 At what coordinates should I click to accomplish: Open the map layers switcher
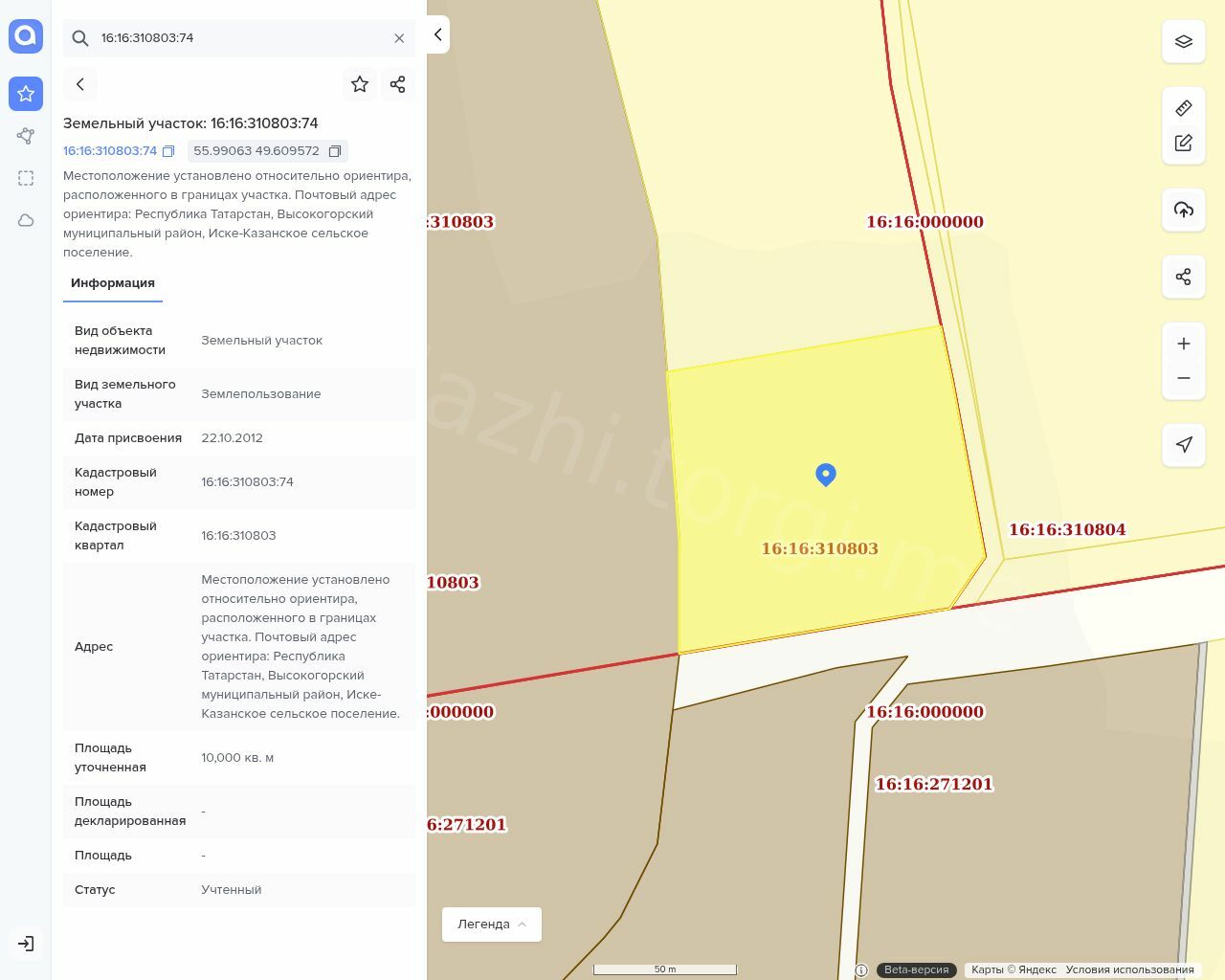click(1183, 41)
